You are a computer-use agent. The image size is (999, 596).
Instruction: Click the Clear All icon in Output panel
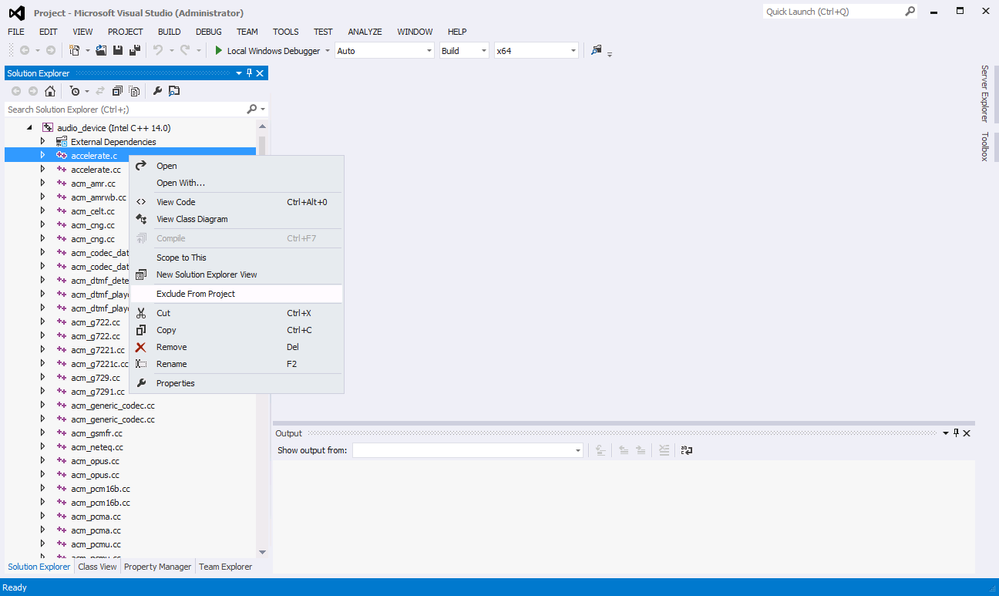(x=664, y=450)
